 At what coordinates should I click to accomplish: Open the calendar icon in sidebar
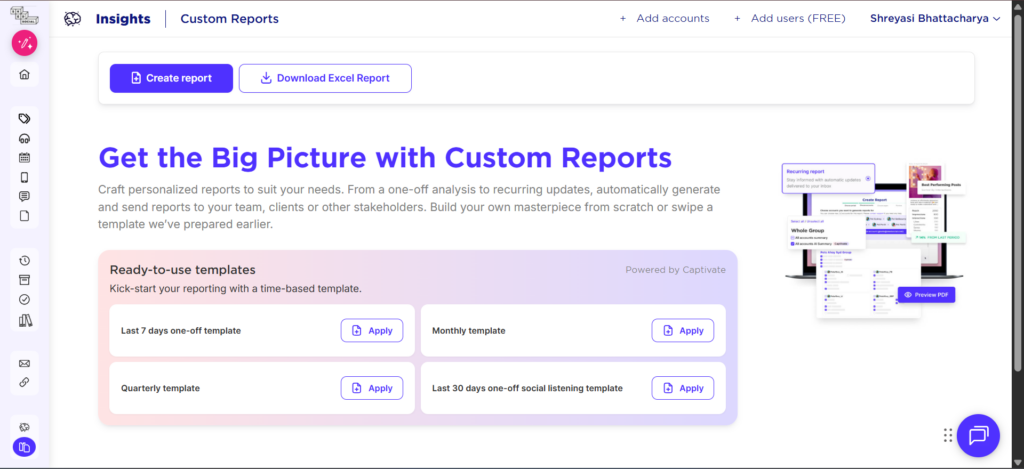[24, 157]
